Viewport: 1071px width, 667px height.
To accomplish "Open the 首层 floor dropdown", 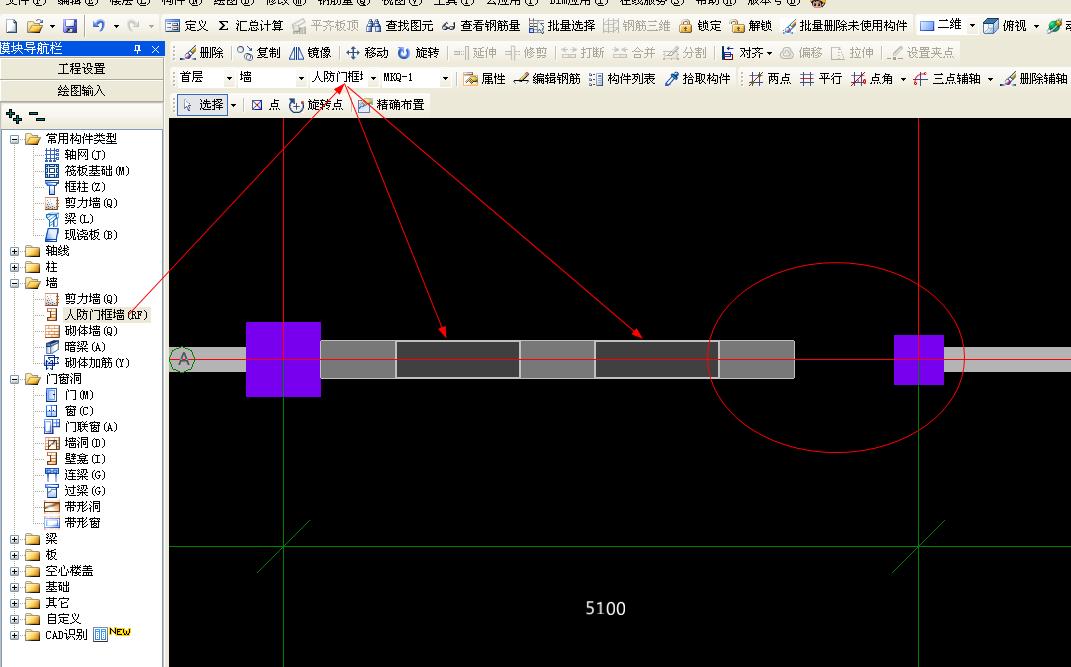I will pos(229,79).
